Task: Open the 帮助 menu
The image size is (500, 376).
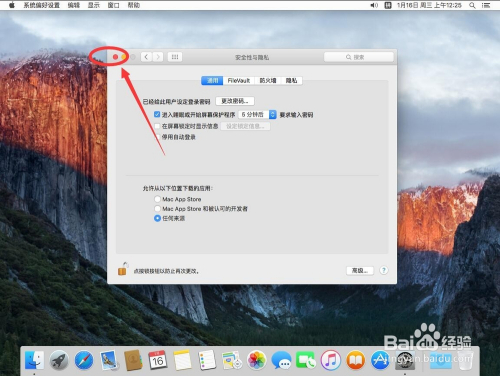Action: 134,5
